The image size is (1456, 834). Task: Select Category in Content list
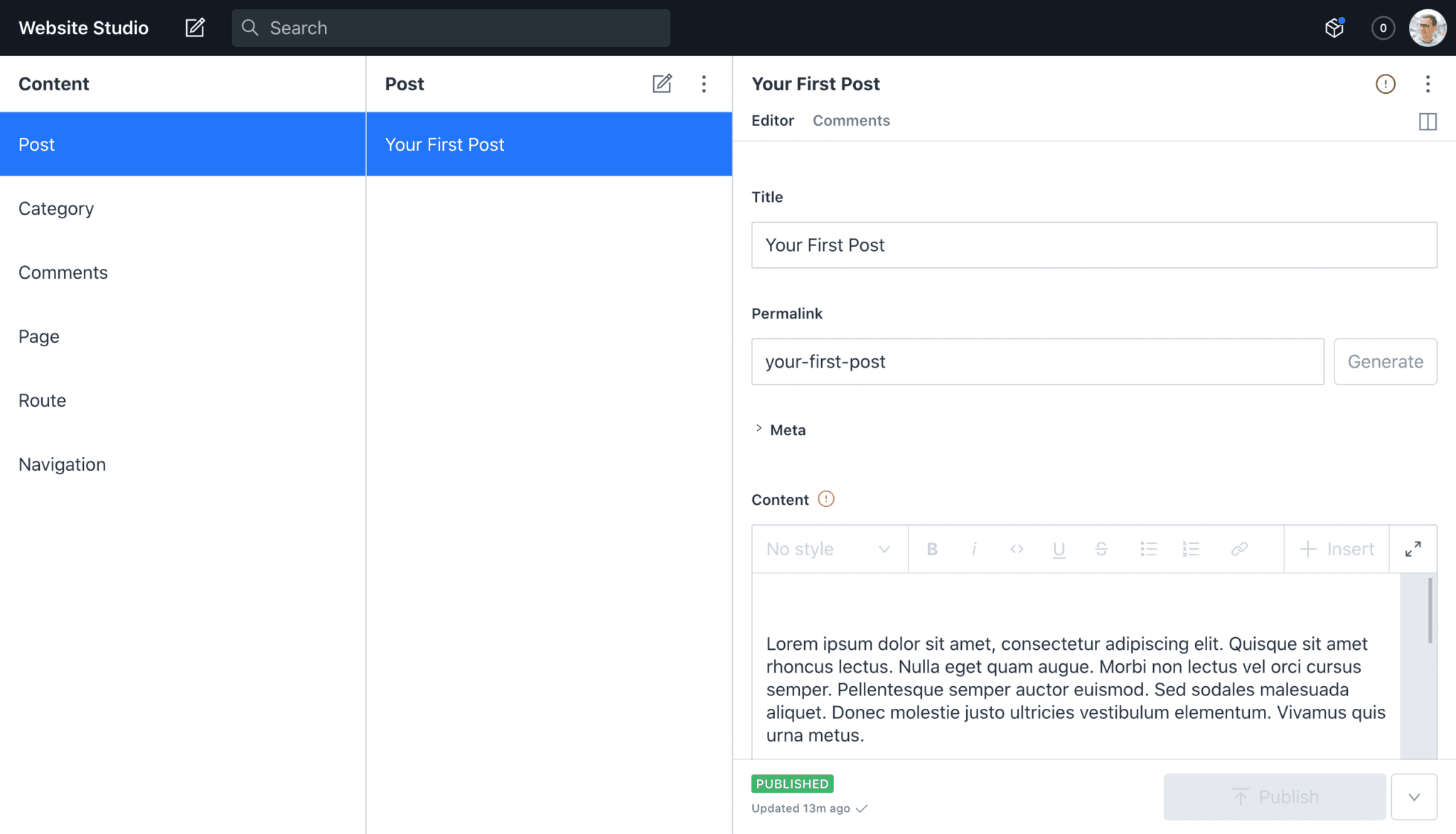[x=56, y=208]
